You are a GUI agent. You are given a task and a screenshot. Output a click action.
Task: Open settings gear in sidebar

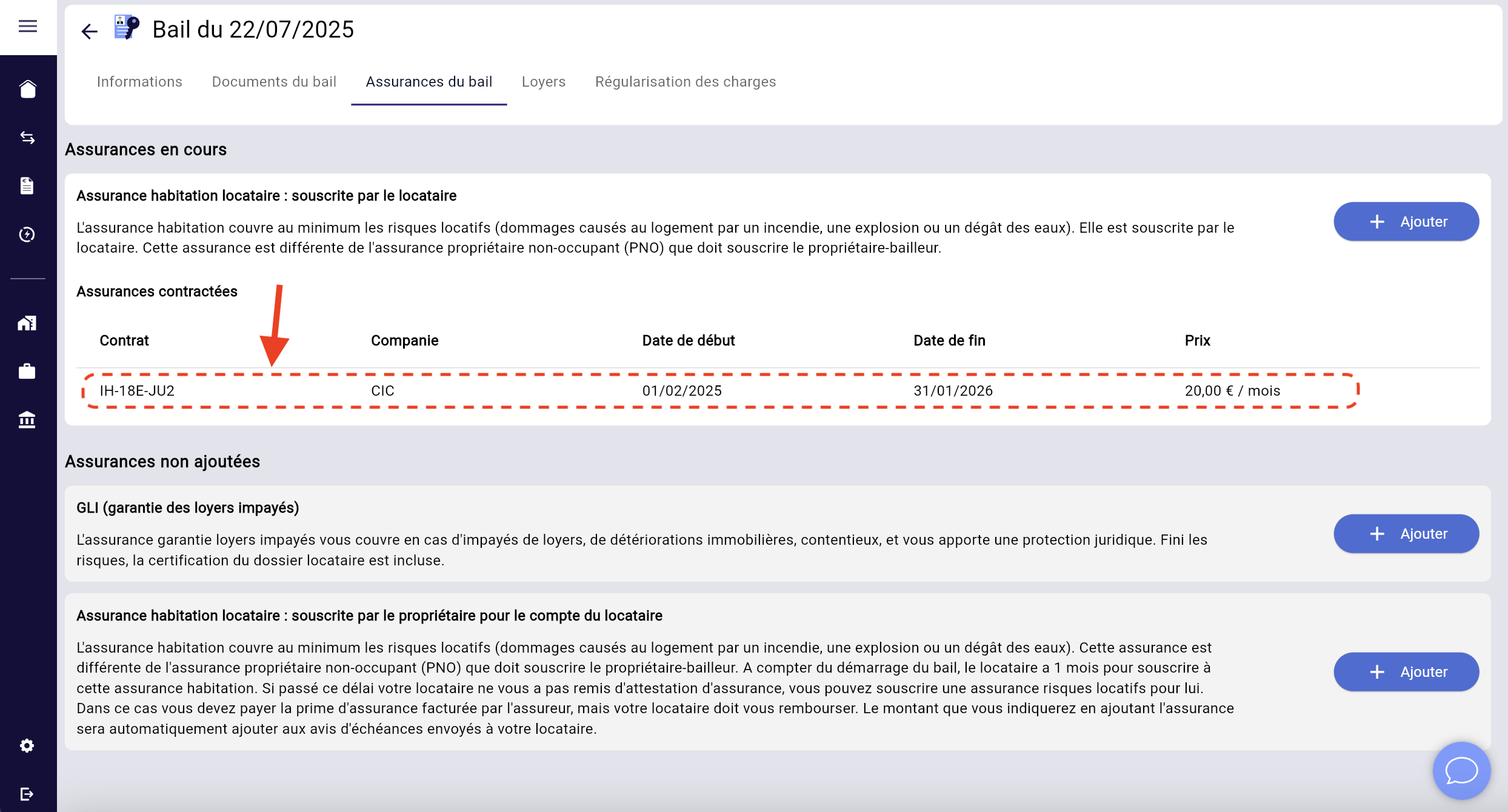coord(28,746)
